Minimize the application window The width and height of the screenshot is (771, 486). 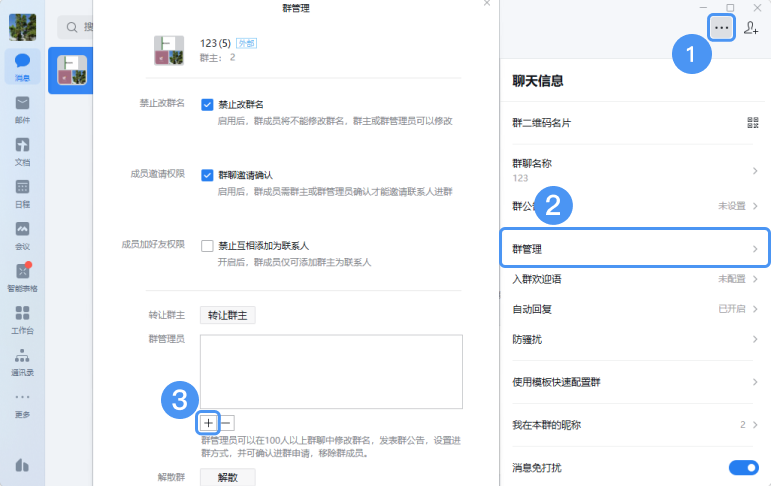tap(703, 7)
